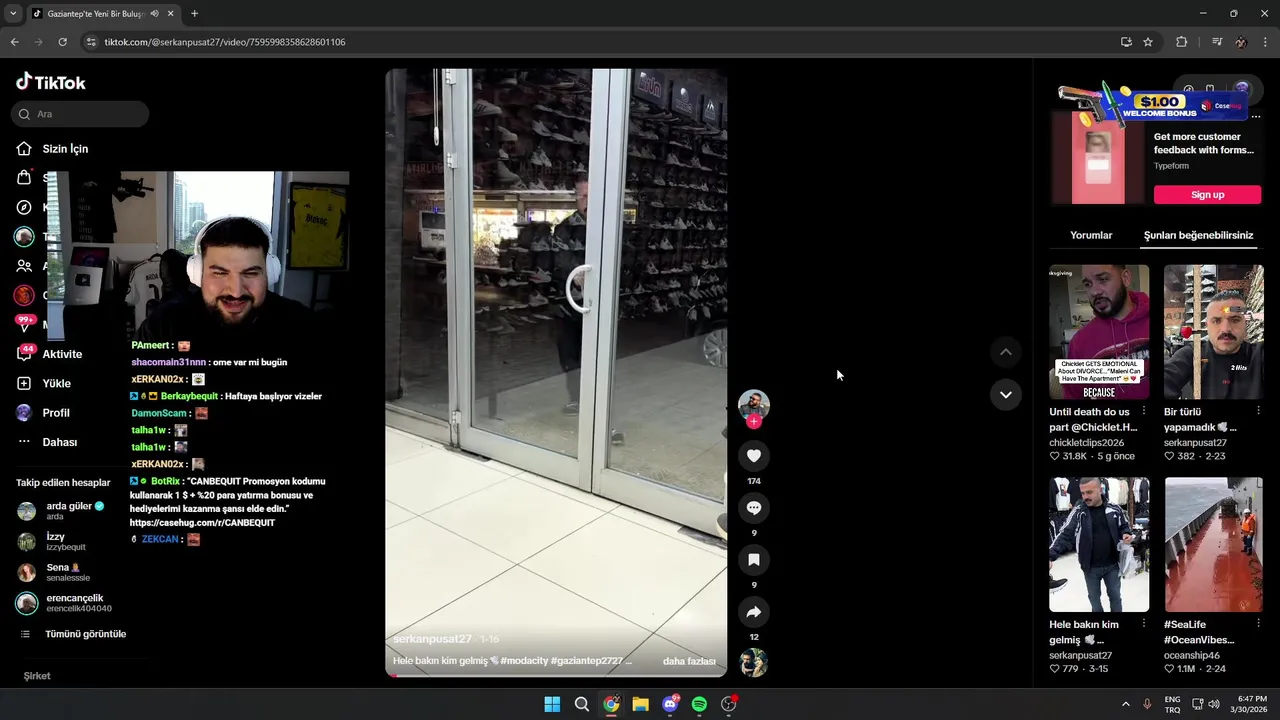Open the TikTok home logo

(51, 82)
